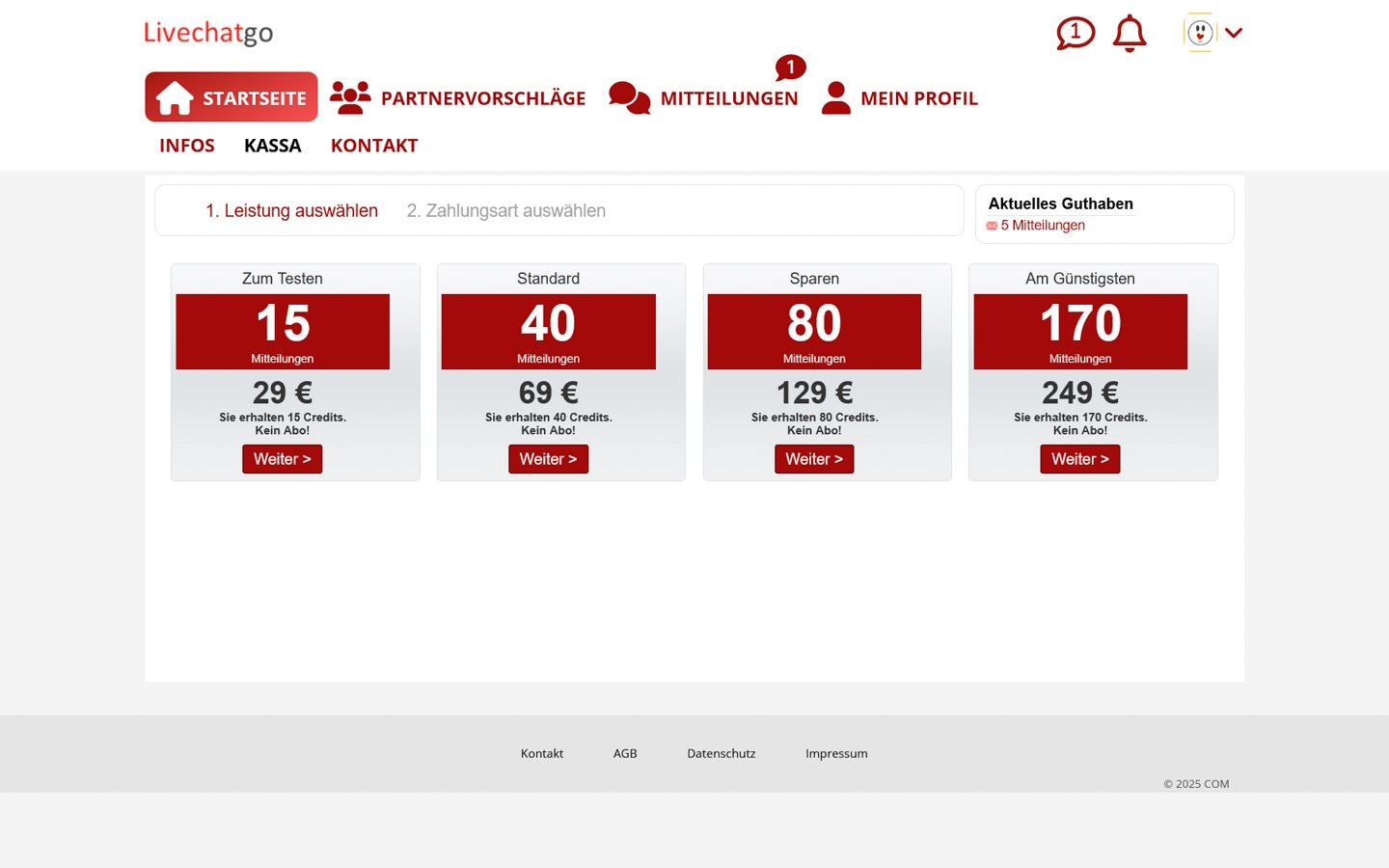Click the 5 Mitteilungen balance link
This screenshot has height=868, width=1389.
[1043, 225]
